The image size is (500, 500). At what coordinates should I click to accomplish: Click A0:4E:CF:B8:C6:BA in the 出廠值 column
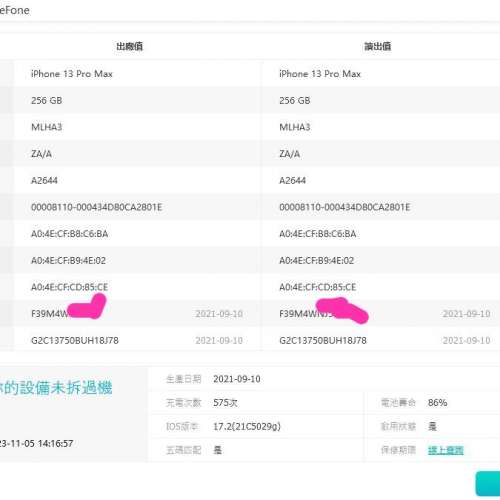coord(69,234)
